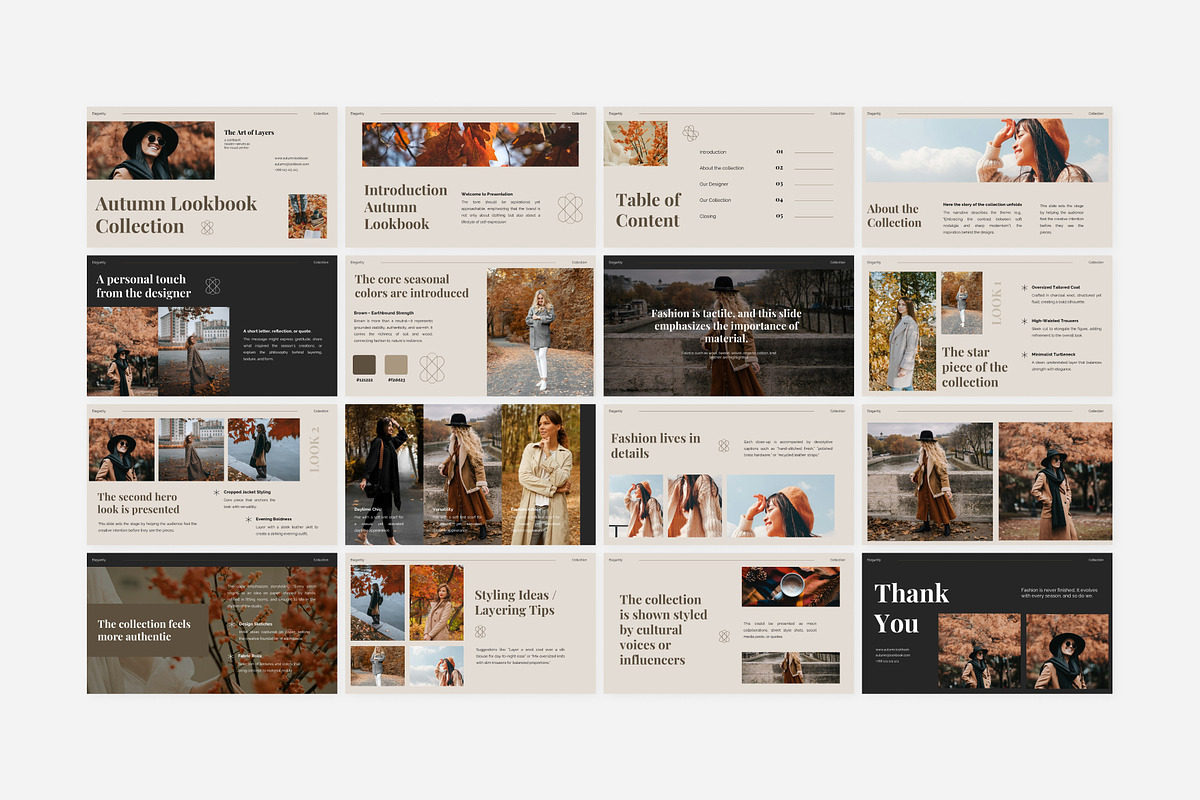
Task: Click the vertical 'LOOK 2' label
Action: (314, 448)
